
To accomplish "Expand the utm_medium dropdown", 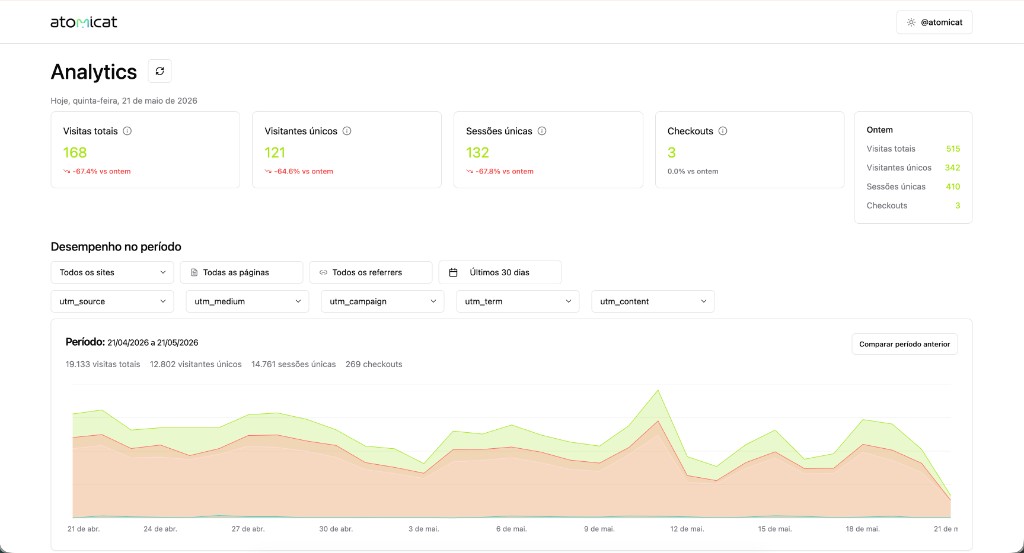I will coord(248,301).
